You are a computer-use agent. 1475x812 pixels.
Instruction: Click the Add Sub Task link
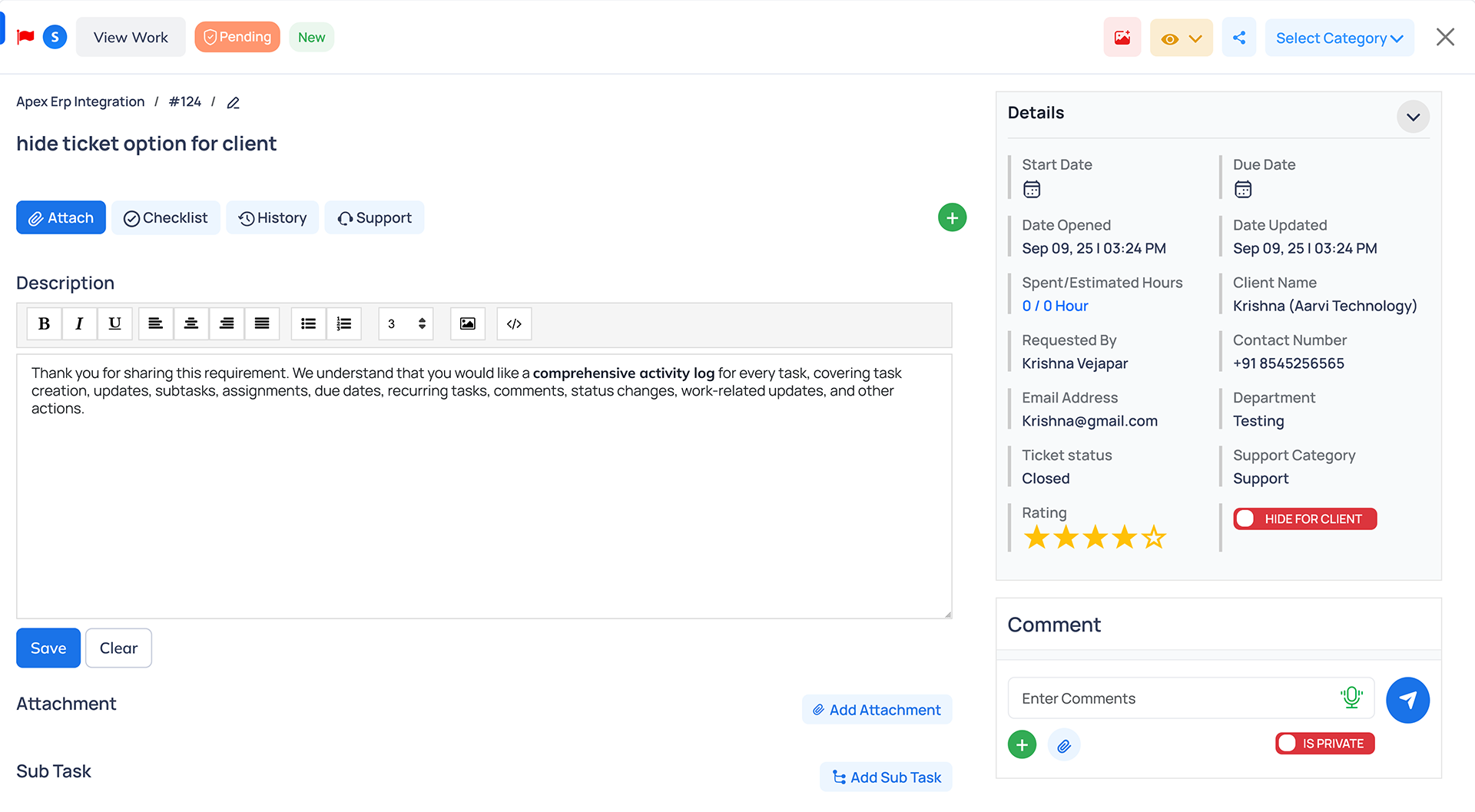(886, 777)
